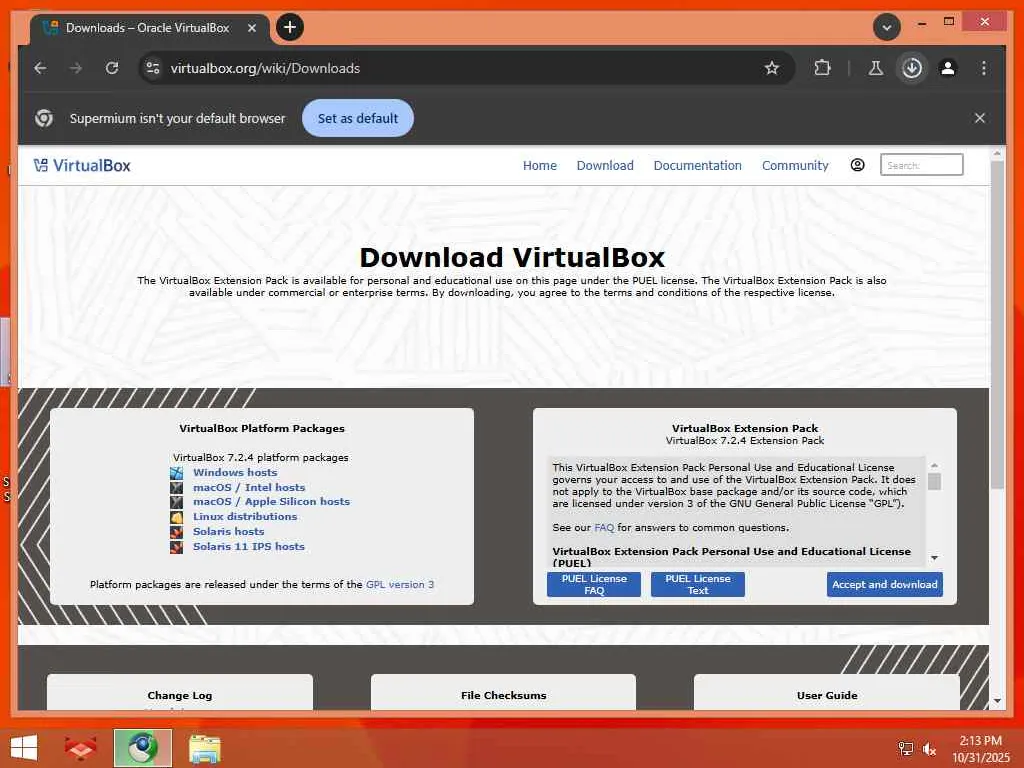This screenshot has width=1024, height=768.
Task: Open macOS / Apple Silicon hosts link
Action: tap(271, 502)
